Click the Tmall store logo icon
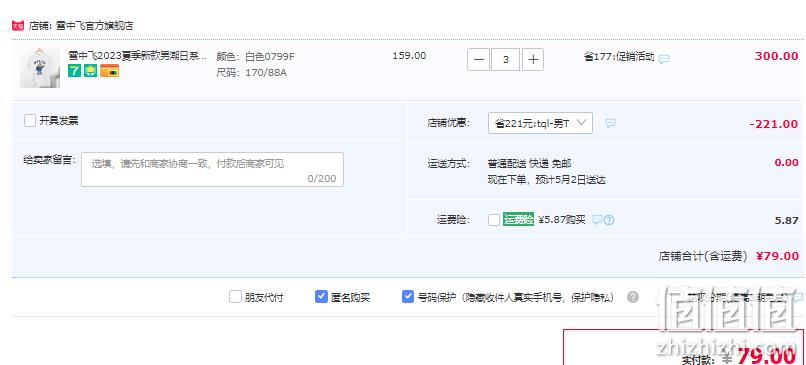The width and height of the screenshot is (806, 365). tap(18, 26)
